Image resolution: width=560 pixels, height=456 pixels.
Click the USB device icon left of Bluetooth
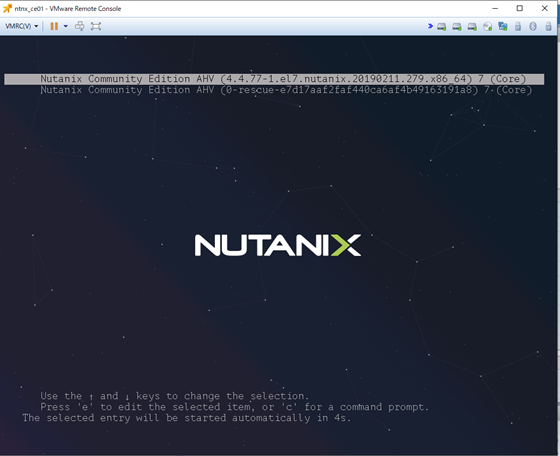click(x=518, y=26)
